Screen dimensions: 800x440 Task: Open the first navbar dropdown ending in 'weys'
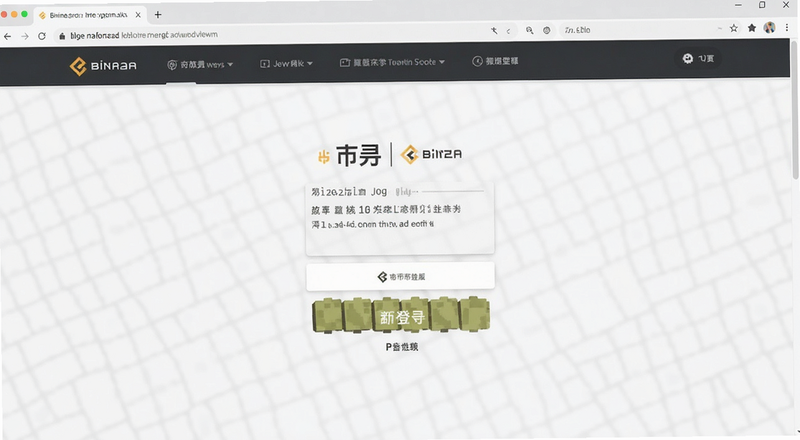(x=200, y=65)
